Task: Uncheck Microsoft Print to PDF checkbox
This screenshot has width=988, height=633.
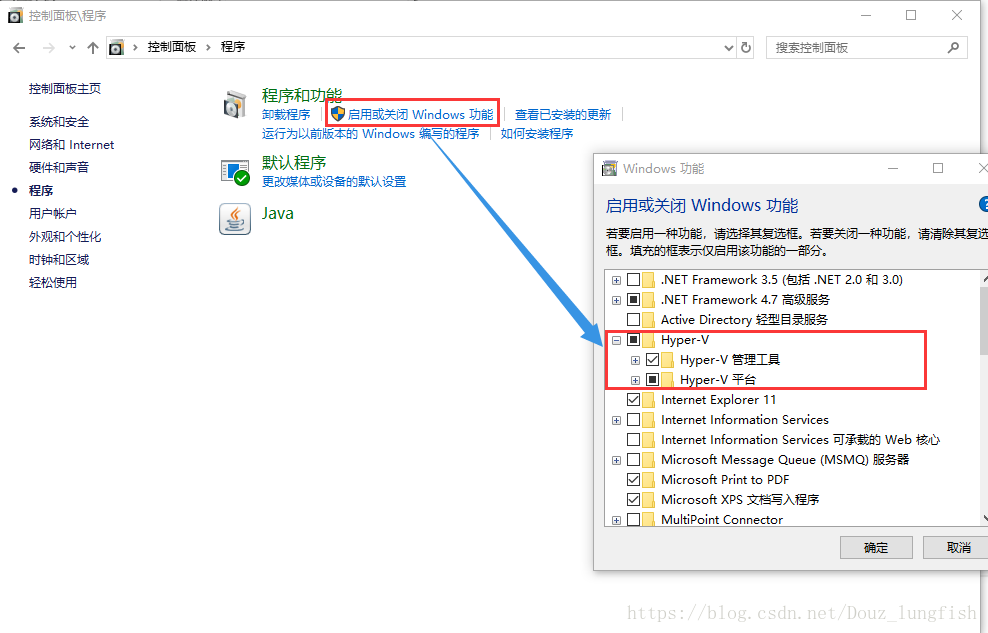Action: pos(633,479)
